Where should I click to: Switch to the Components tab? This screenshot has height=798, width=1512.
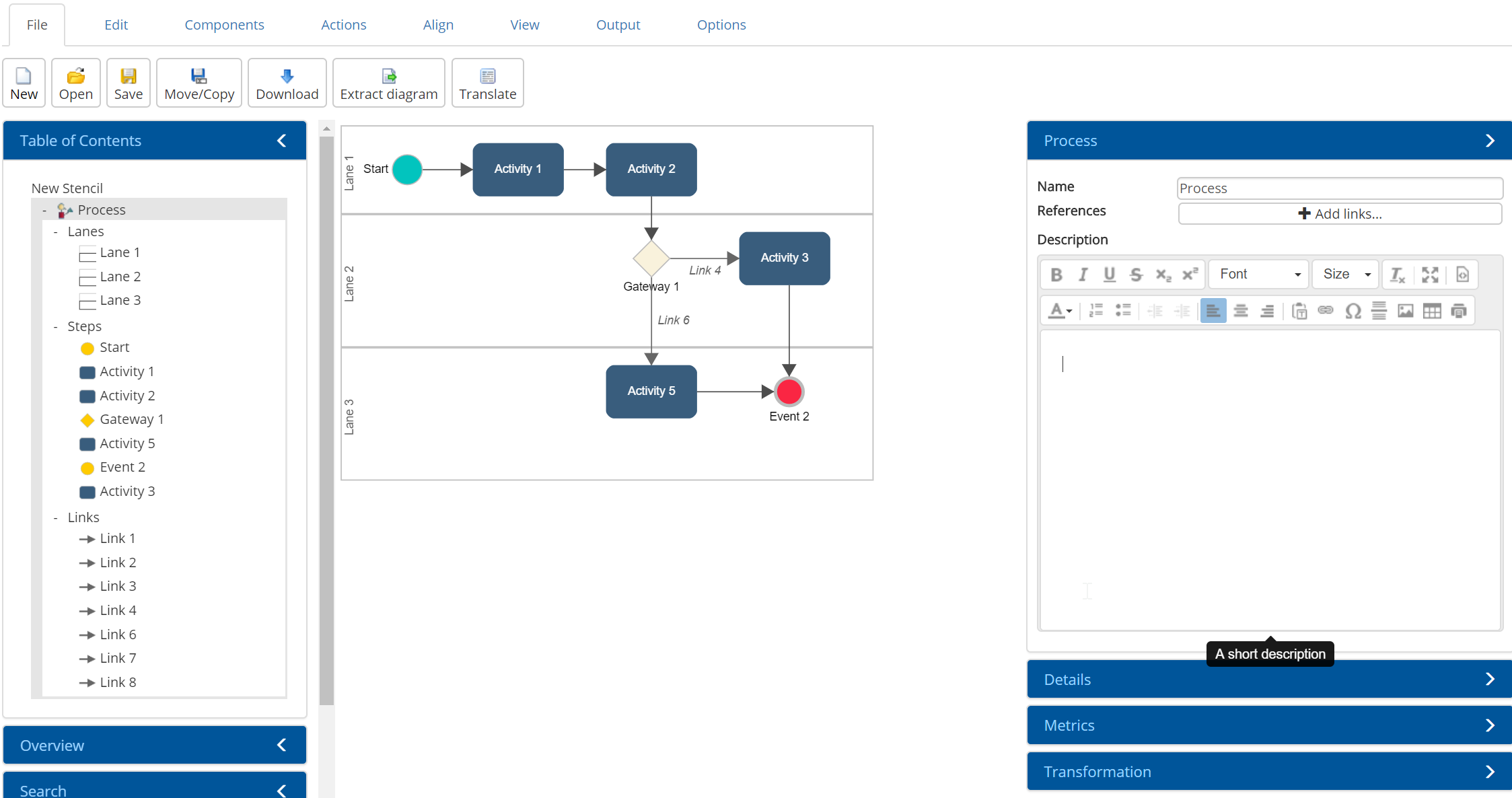pyautogui.click(x=224, y=25)
